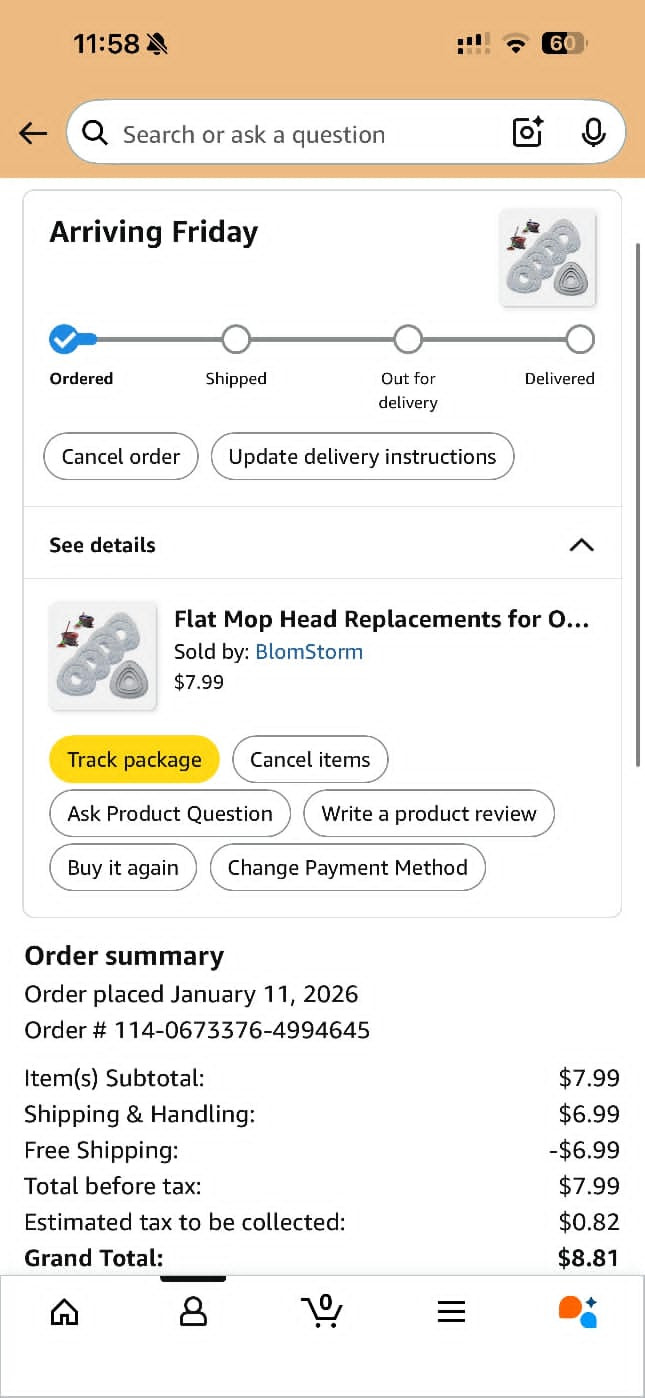Open the BlomStorm seller link
This screenshot has height=1398, width=645.
click(309, 652)
